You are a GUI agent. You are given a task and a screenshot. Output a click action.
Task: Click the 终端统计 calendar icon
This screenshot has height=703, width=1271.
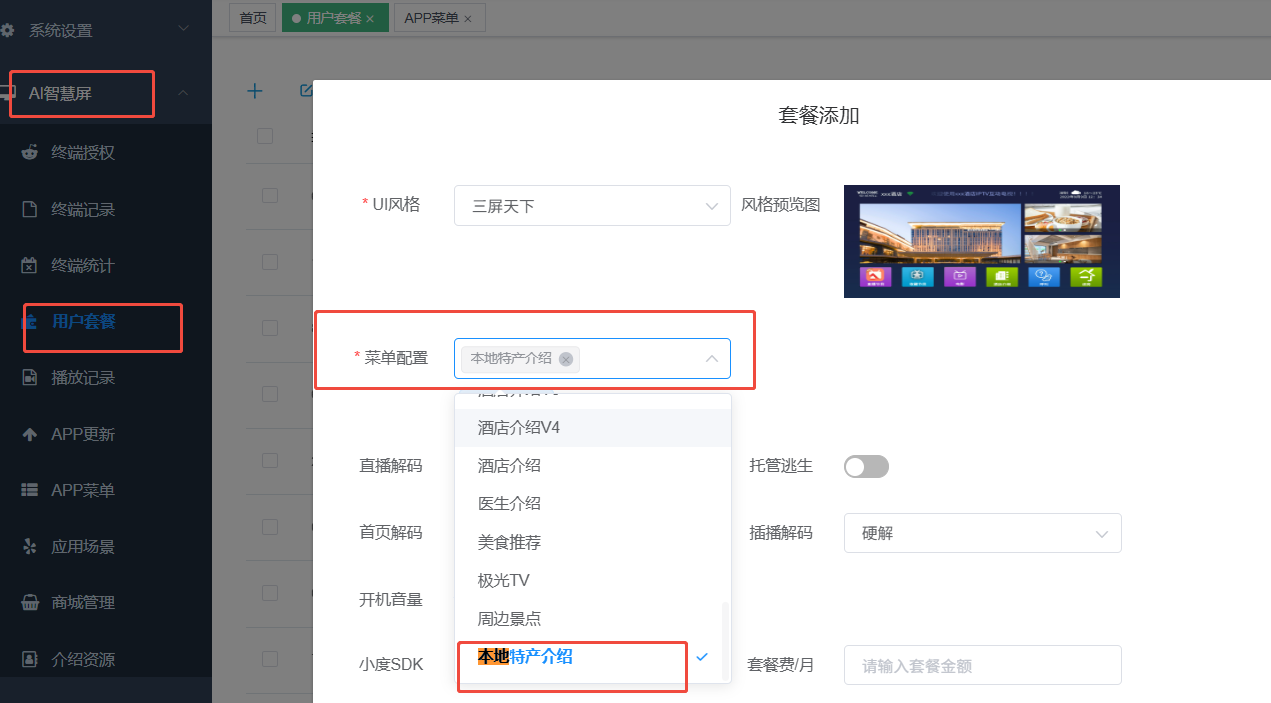30,266
